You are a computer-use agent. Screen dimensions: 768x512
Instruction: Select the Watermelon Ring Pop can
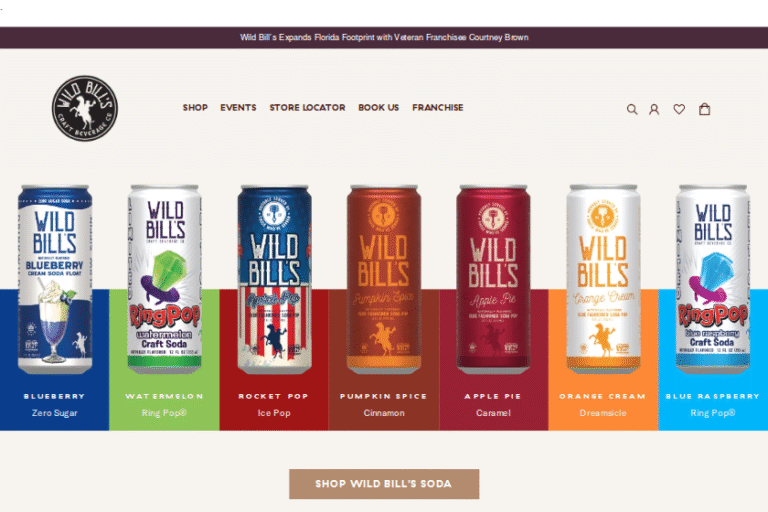pos(164,279)
